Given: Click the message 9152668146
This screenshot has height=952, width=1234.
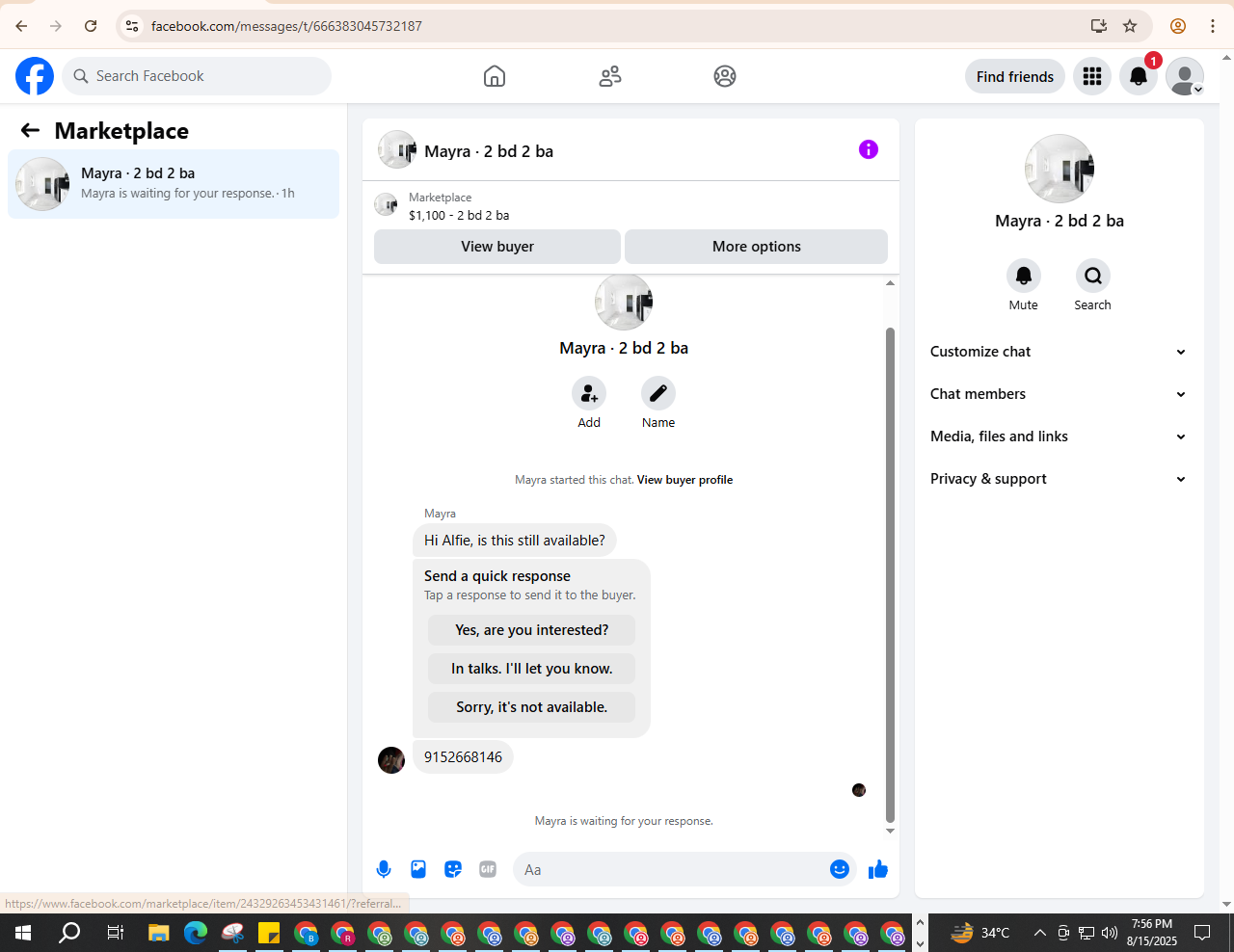Looking at the screenshot, I should (x=463, y=757).
